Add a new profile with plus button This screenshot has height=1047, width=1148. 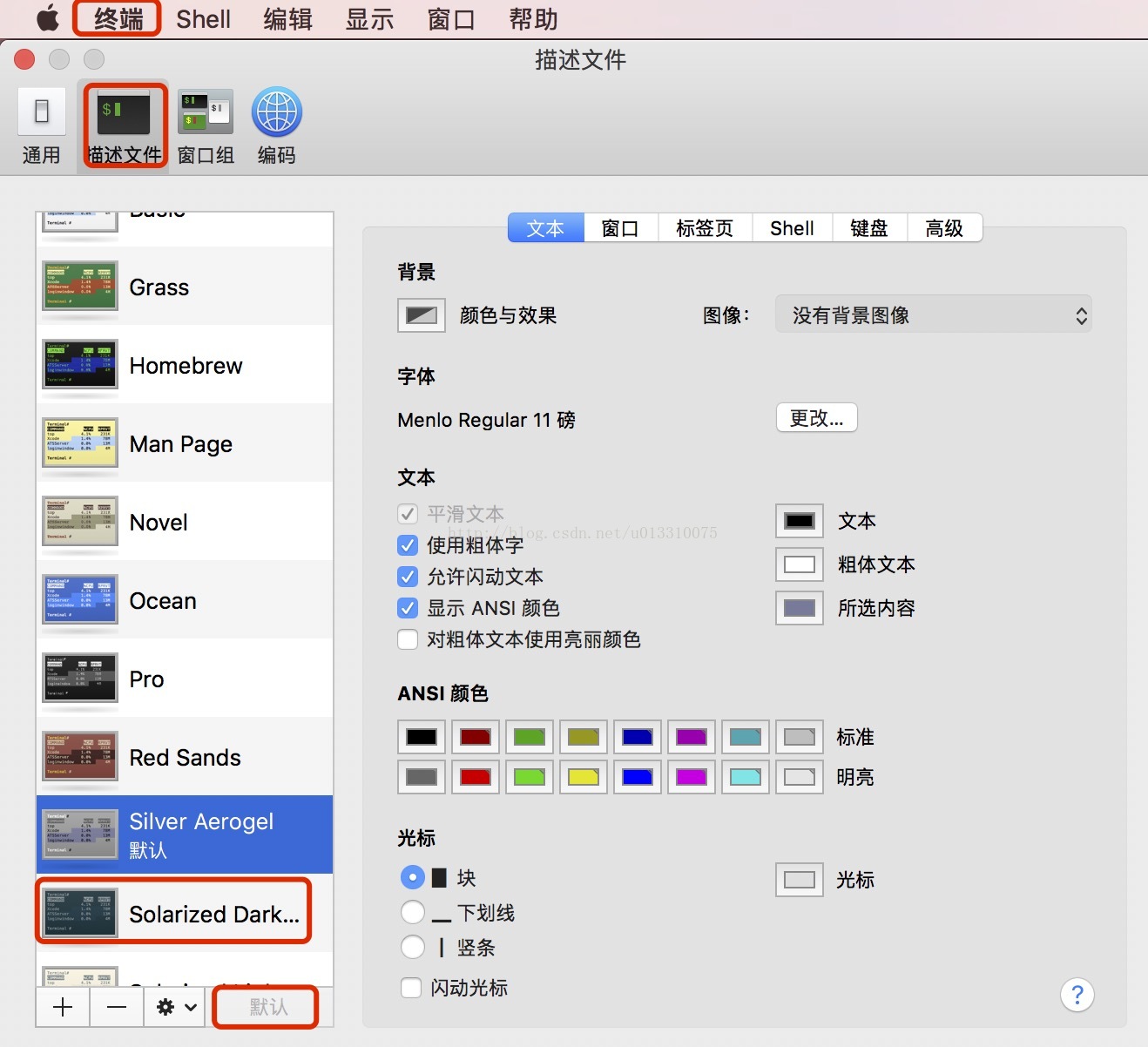tap(63, 1007)
